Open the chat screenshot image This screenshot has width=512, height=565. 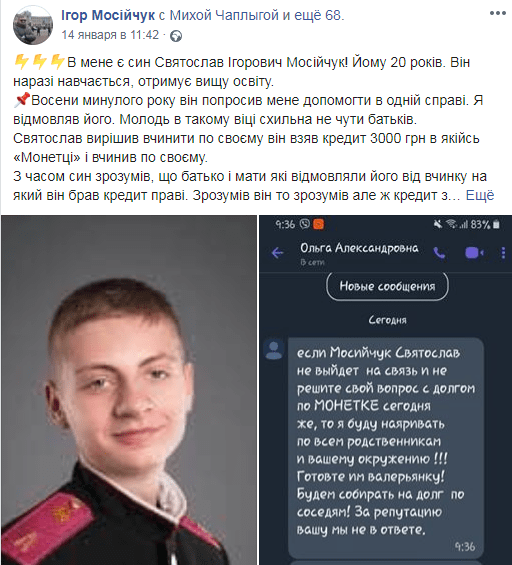(x=386, y=390)
